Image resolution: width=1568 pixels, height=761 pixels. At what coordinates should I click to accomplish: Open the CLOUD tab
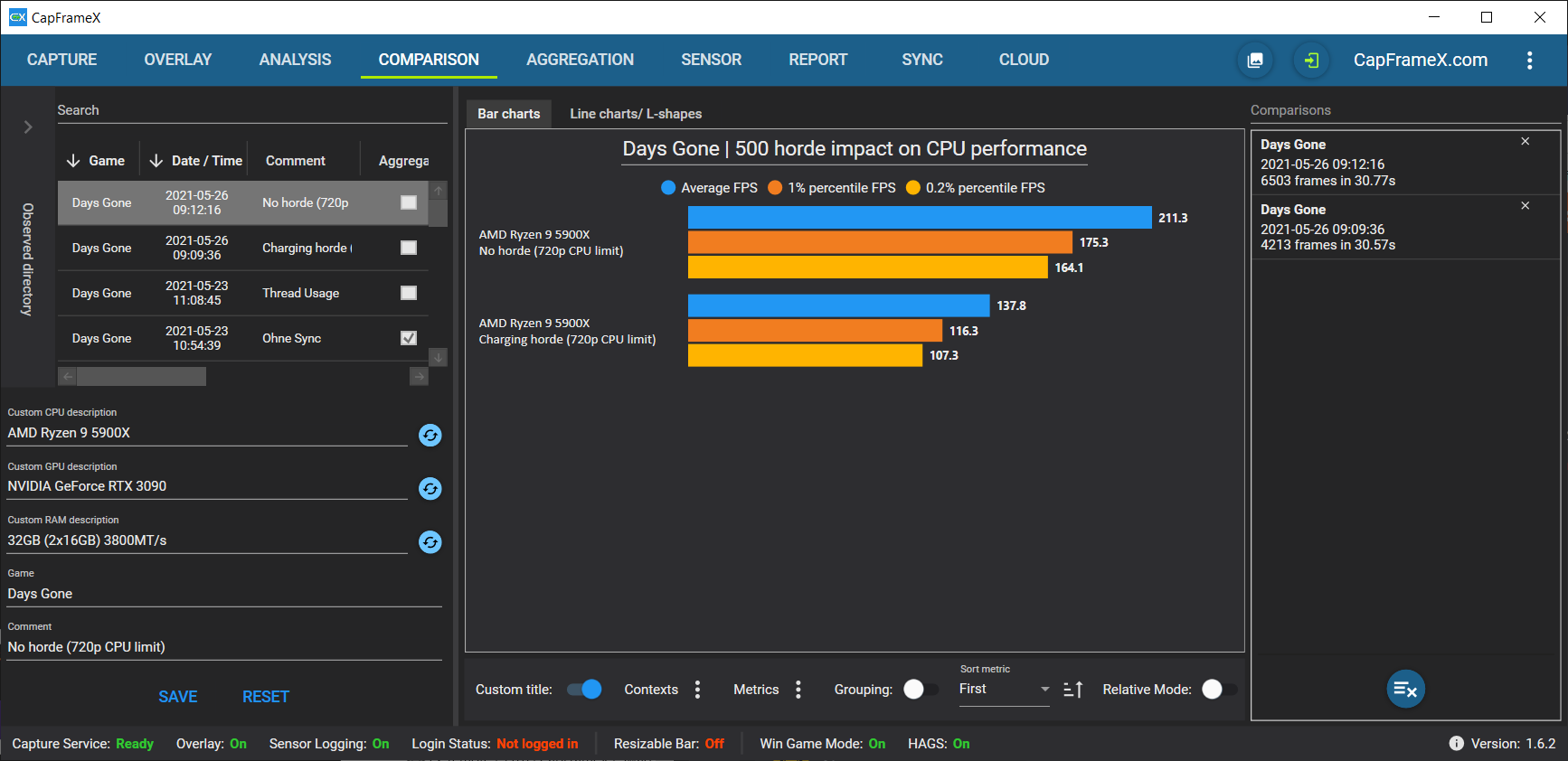(x=1024, y=60)
